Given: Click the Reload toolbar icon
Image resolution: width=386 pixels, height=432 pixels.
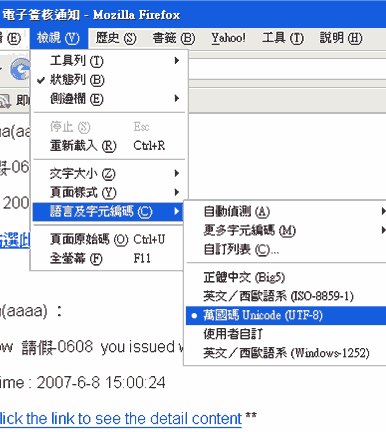Looking at the screenshot, I should pyautogui.click(x=20, y=69).
